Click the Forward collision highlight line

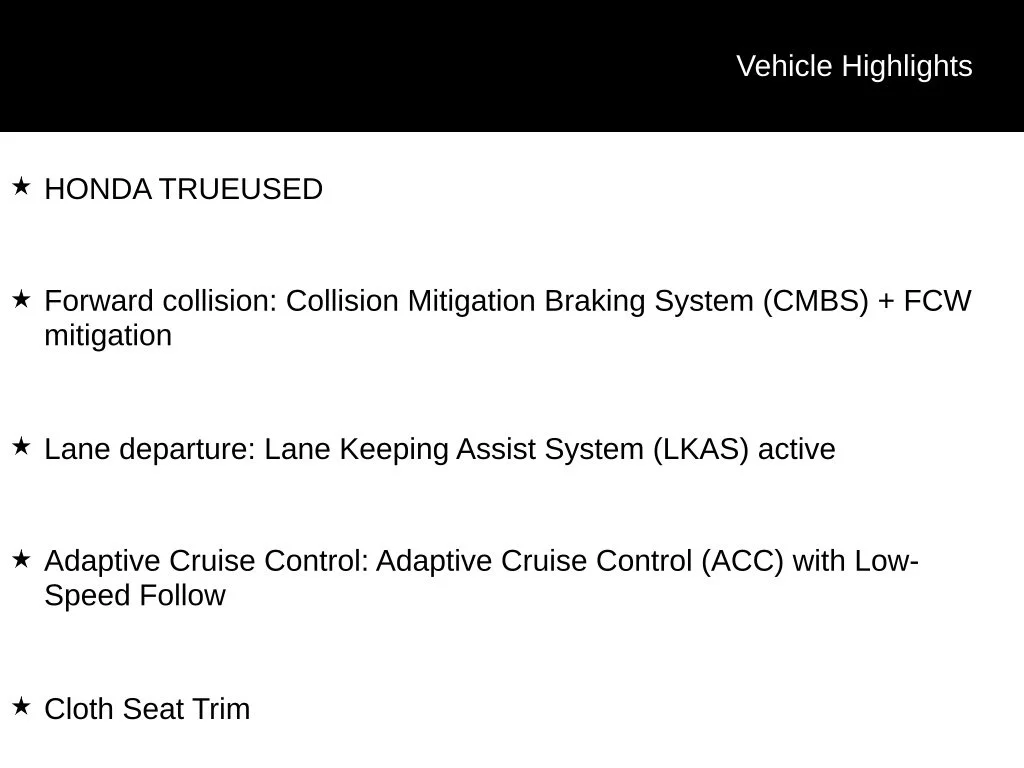(x=508, y=318)
